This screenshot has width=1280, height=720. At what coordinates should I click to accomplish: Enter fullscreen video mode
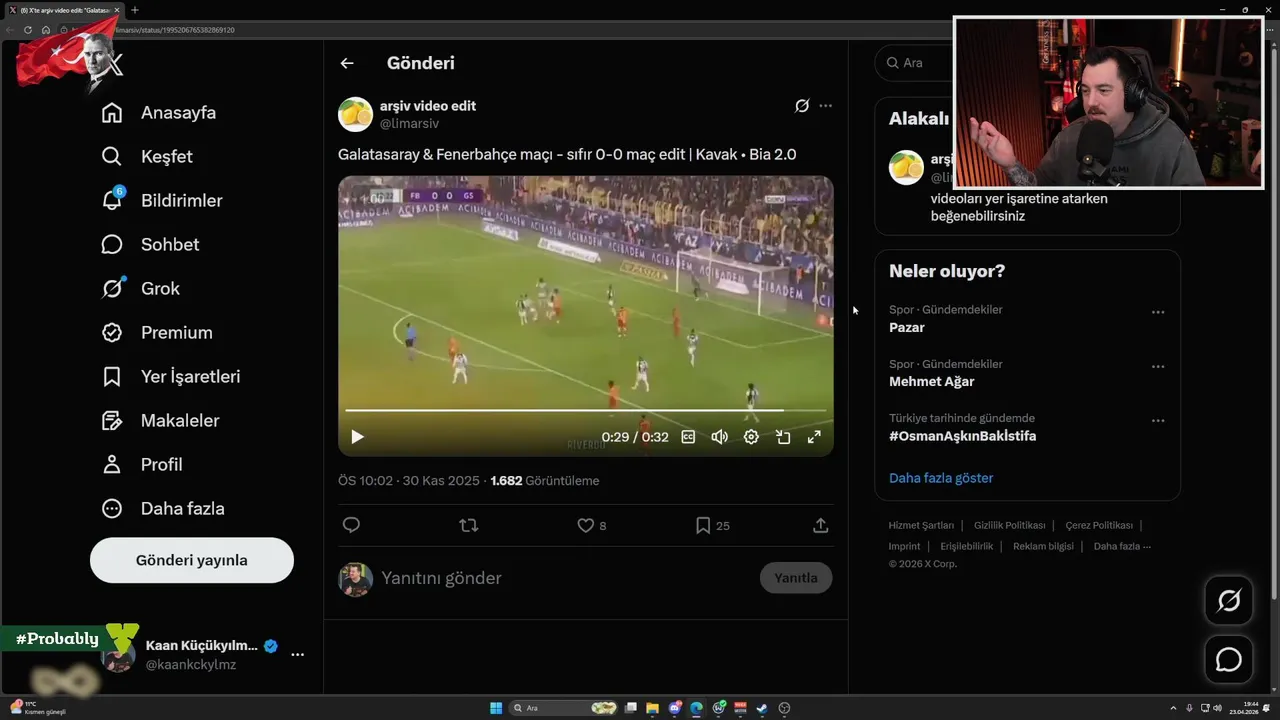(814, 437)
